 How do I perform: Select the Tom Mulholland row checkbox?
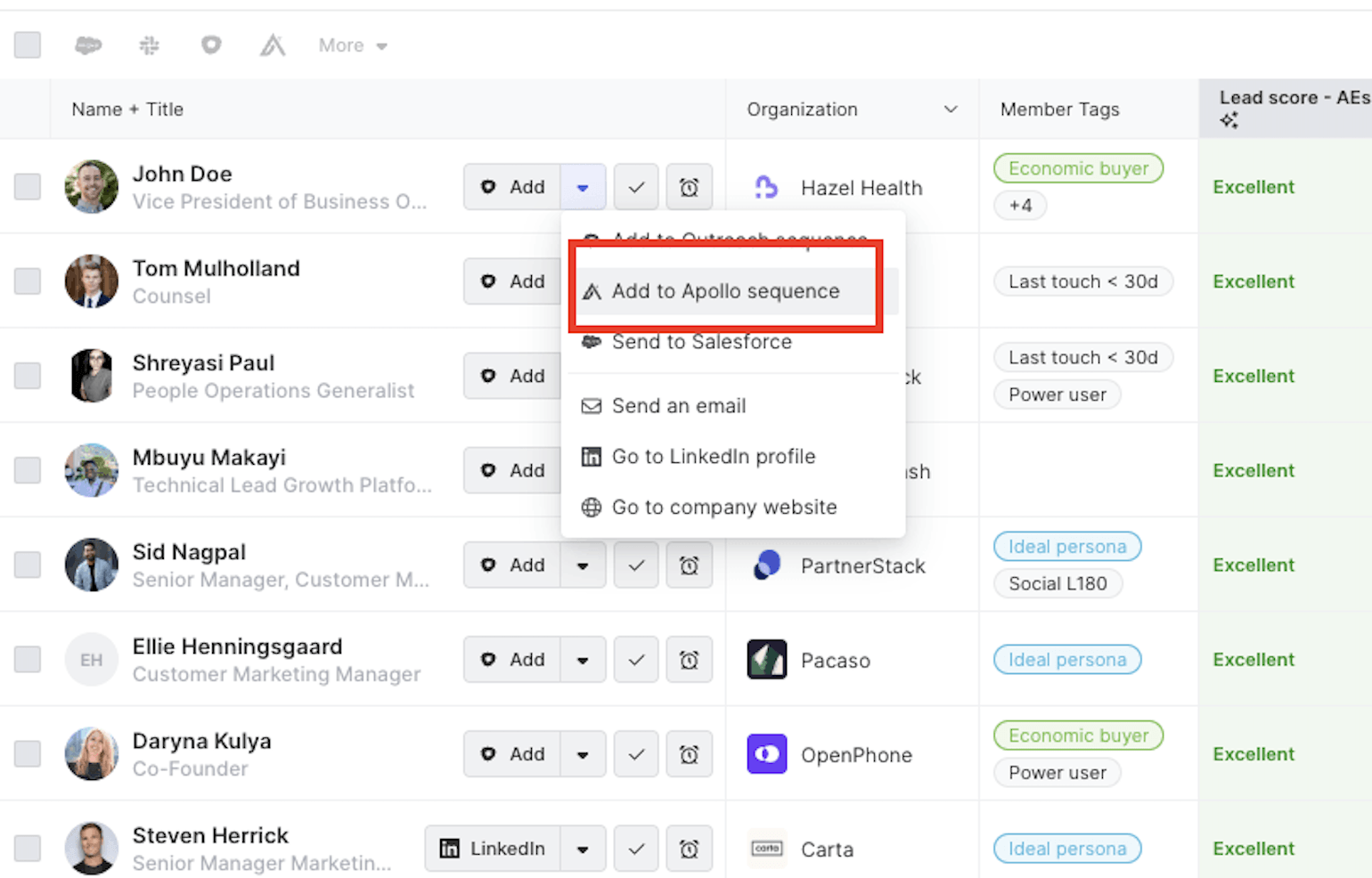click(28, 281)
